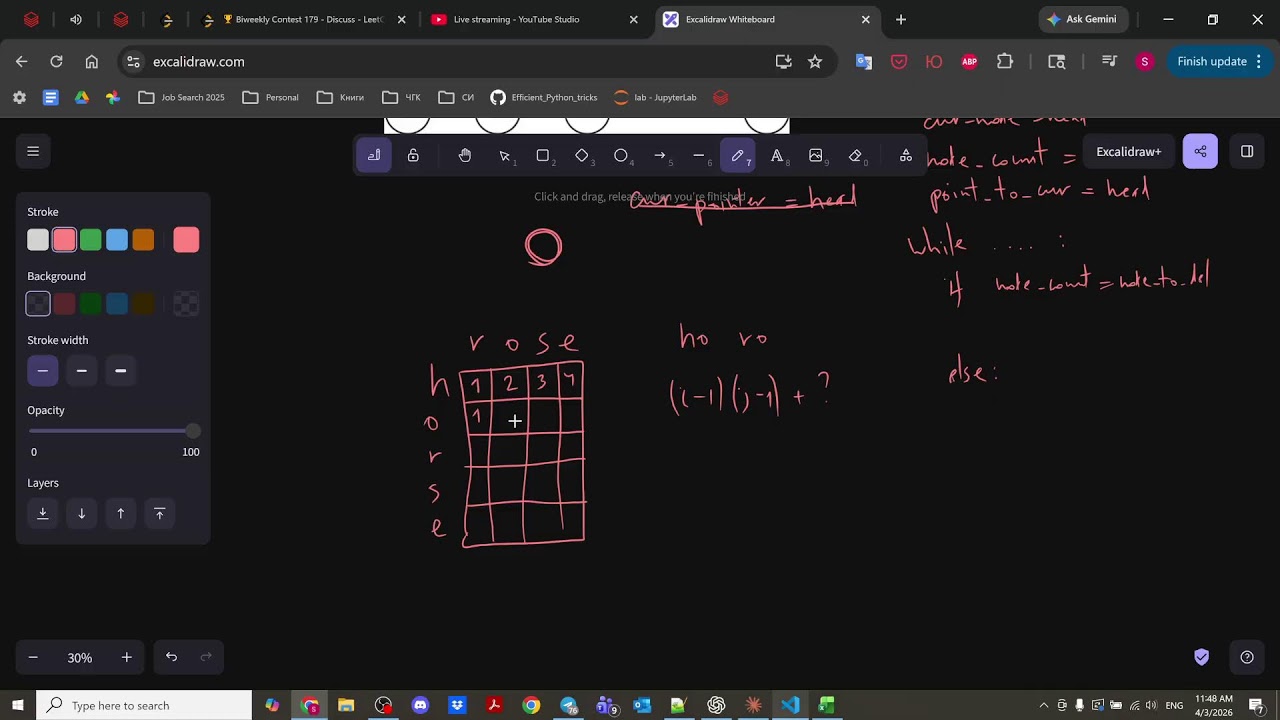This screenshot has height=720, width=1280.
Task: Select the Draw pencil tool
Action: [x=738, y=155]
